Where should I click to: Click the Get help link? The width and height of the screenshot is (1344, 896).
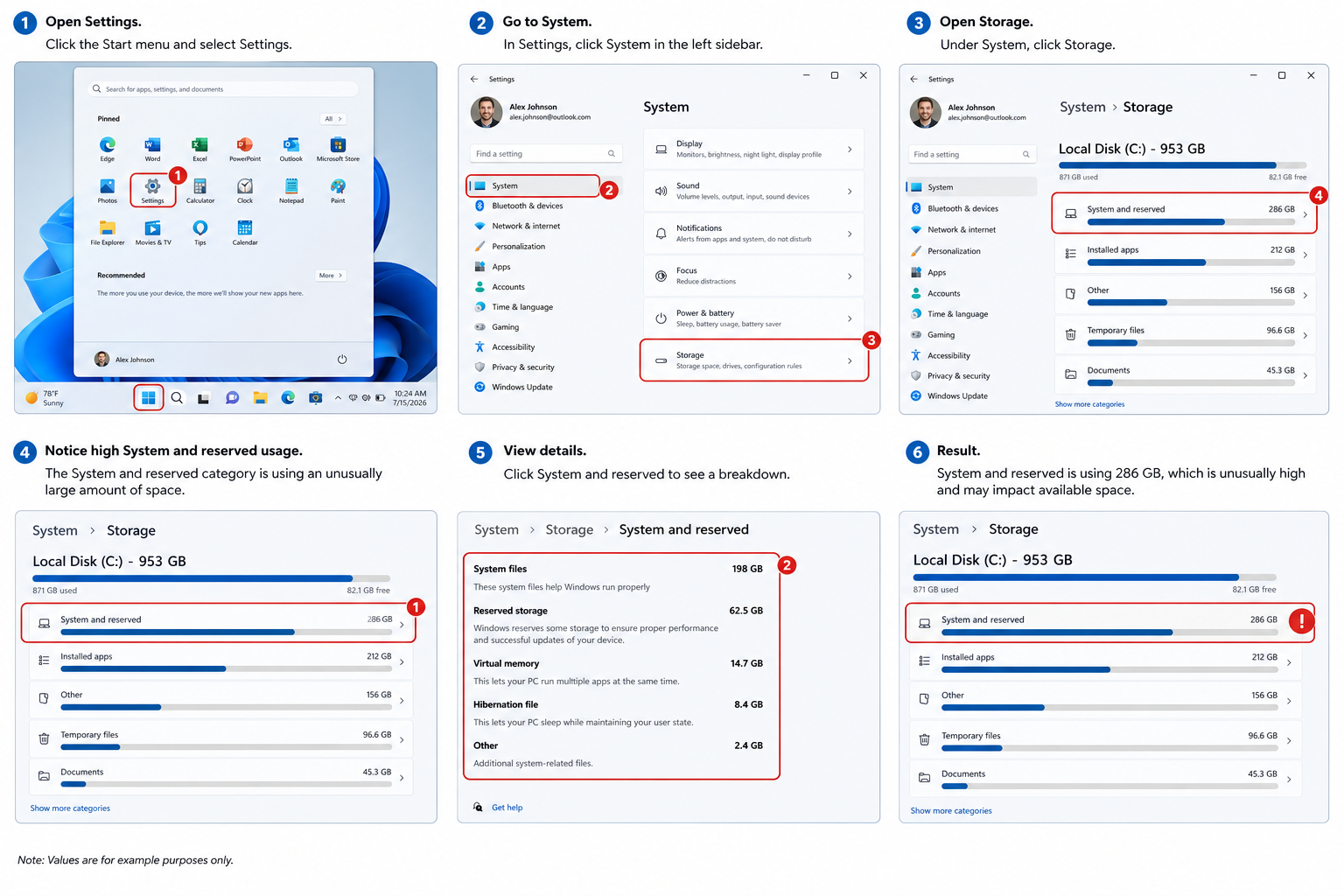tap(507, 808)
